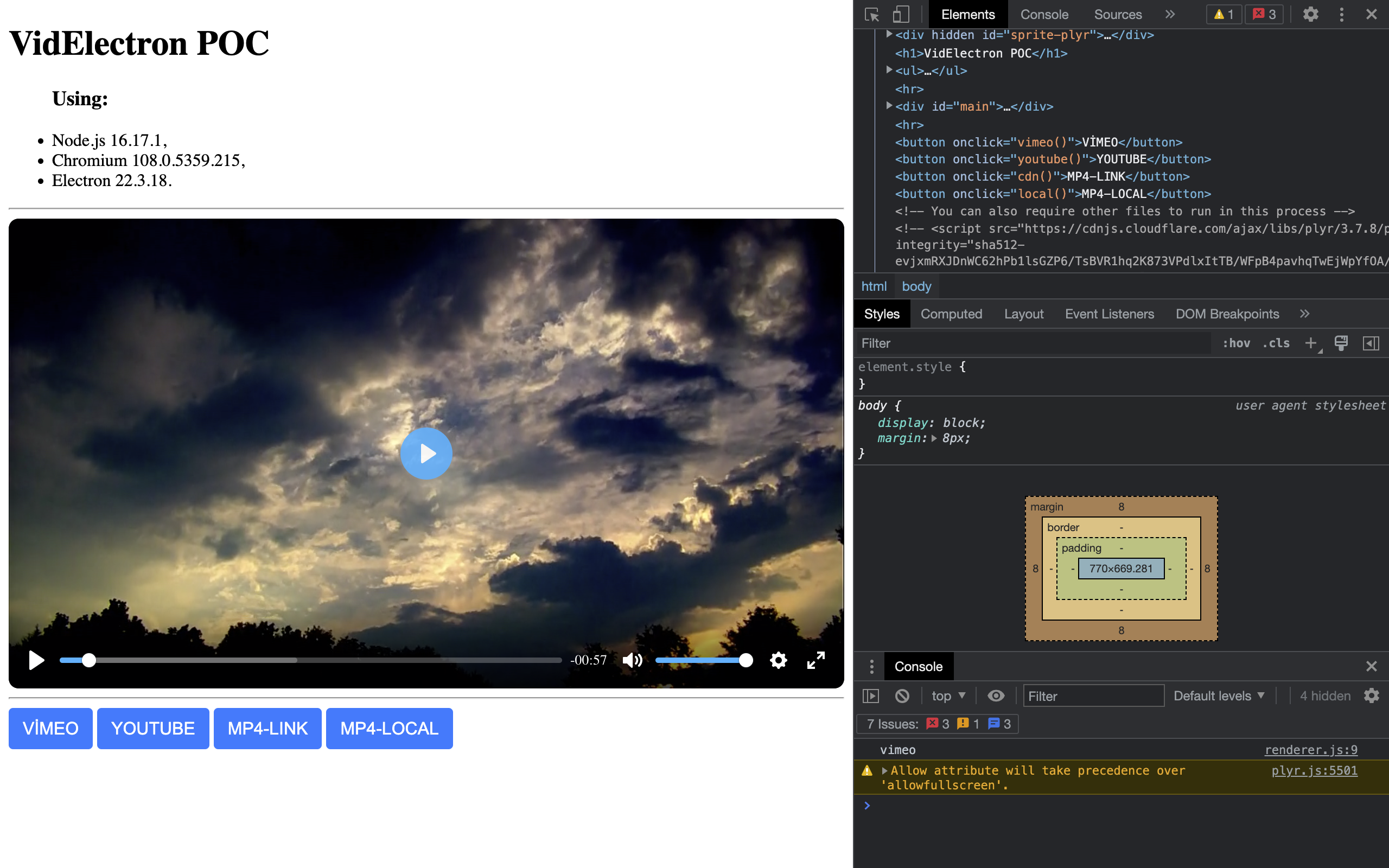
Task: Switch to the Elements tab
Action: pyautogui.click(x=968, y=14)
